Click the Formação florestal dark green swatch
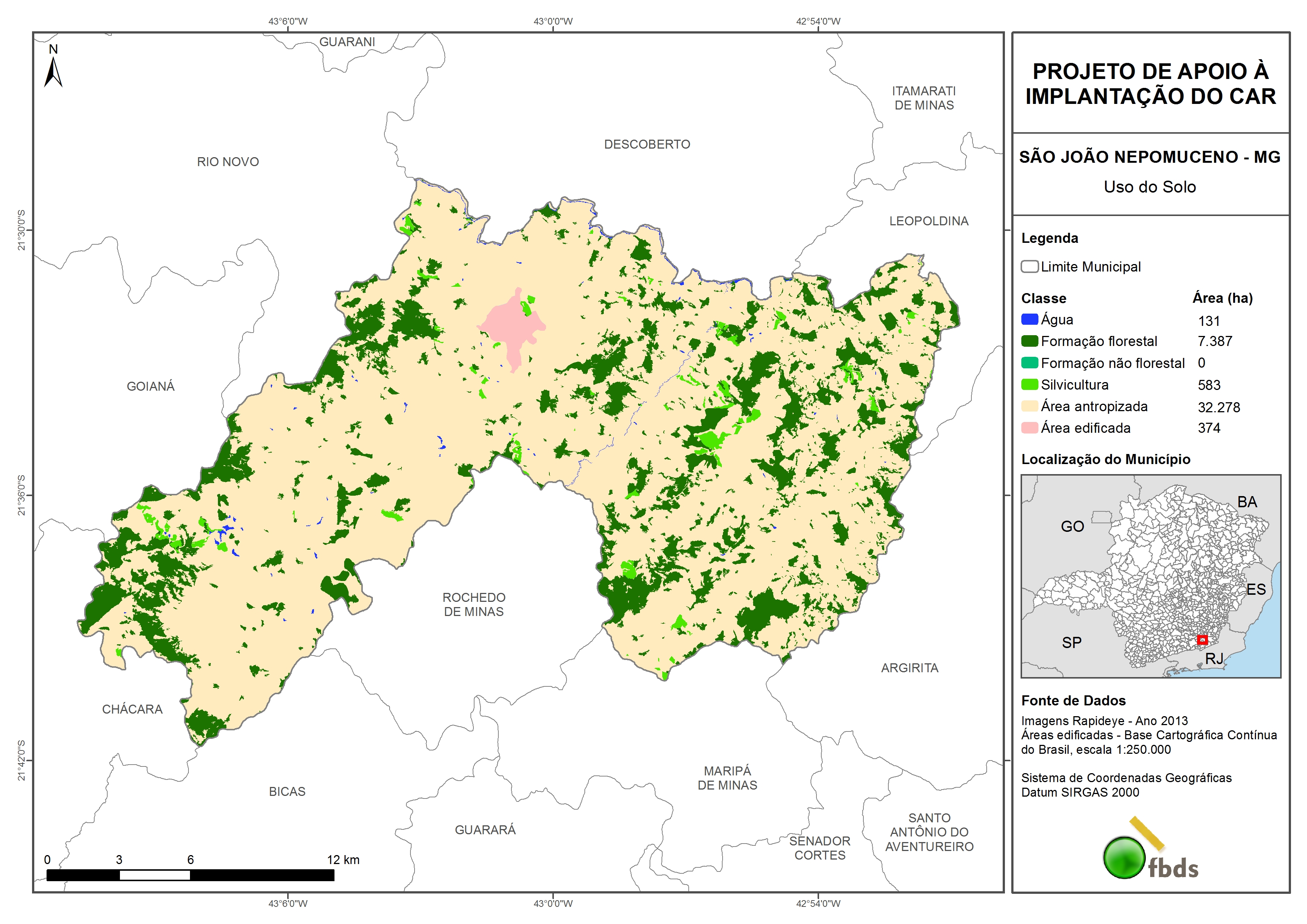Screen dimensions: 1307x924 click(1029, 341)
